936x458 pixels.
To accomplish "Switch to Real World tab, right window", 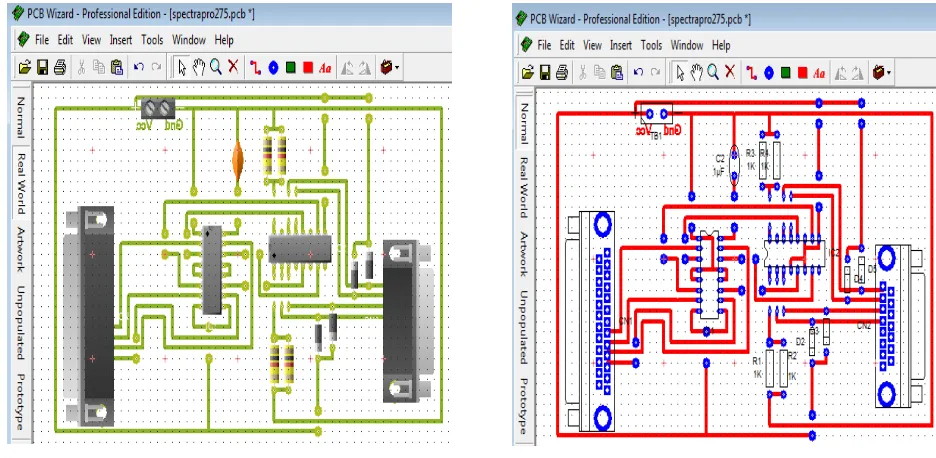I will point(524,187).
